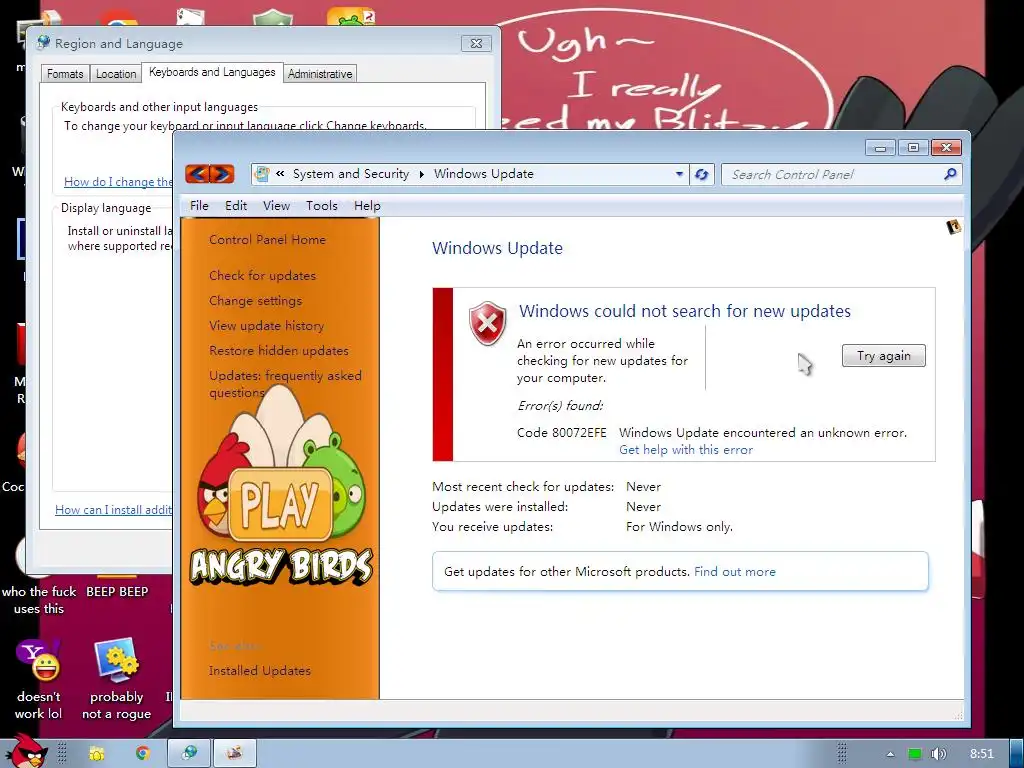1024x768 pixels.
Task: Open Updates: frequently asked questions
Action: coord(285,384)
